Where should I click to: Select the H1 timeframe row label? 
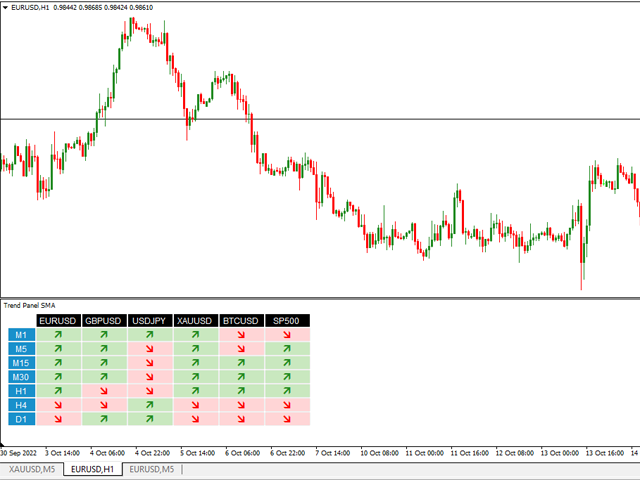coord(22,391)
